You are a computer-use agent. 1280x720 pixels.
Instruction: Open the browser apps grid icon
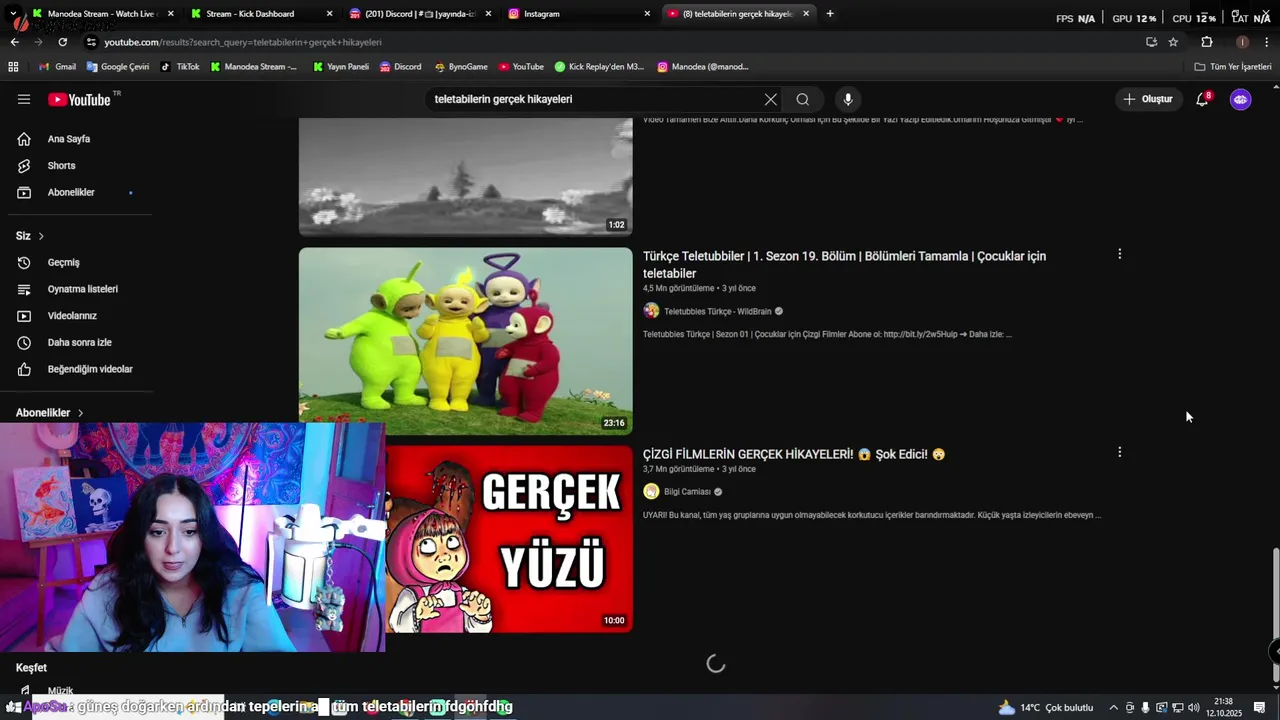coord(13,67)
